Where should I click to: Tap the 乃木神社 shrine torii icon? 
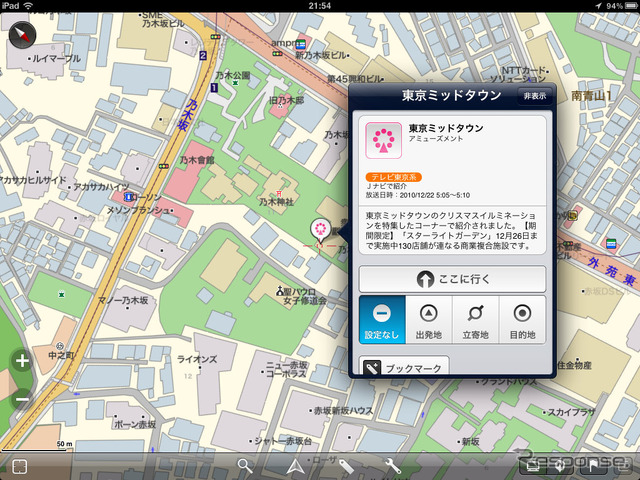point(279,193)
